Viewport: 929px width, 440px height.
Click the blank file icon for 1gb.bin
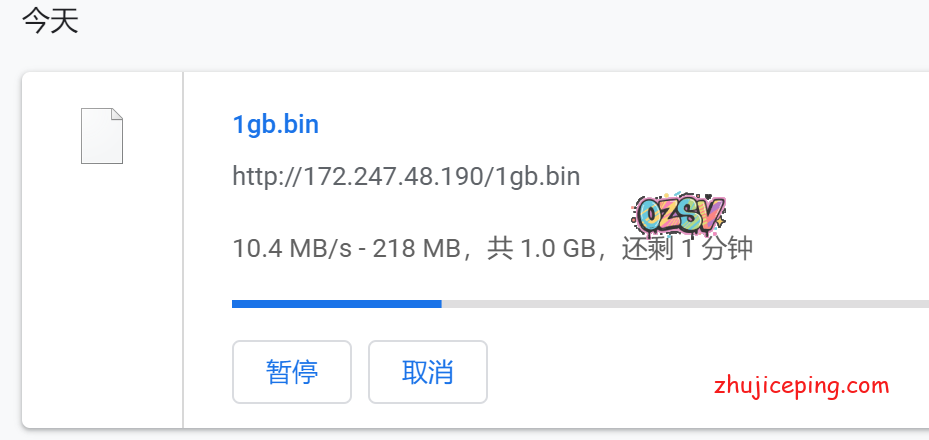pos(102,136)
